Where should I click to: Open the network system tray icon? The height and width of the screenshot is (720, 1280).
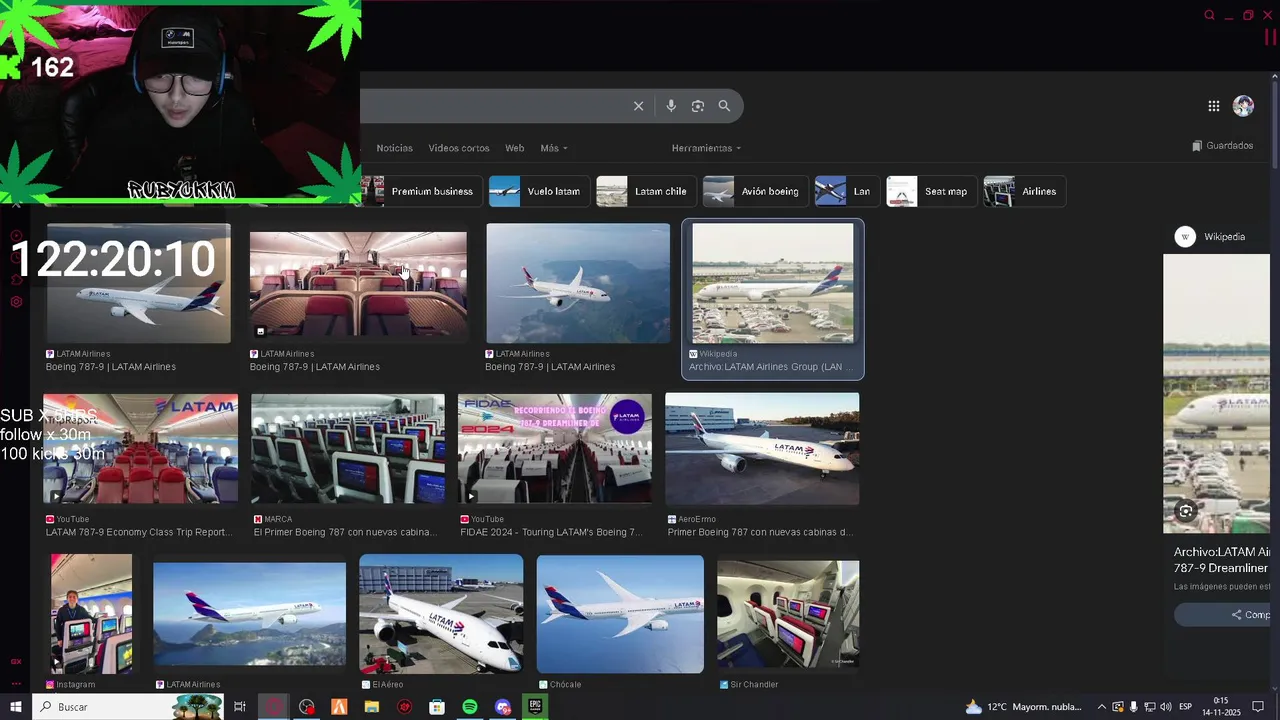tap(1150, 707)
